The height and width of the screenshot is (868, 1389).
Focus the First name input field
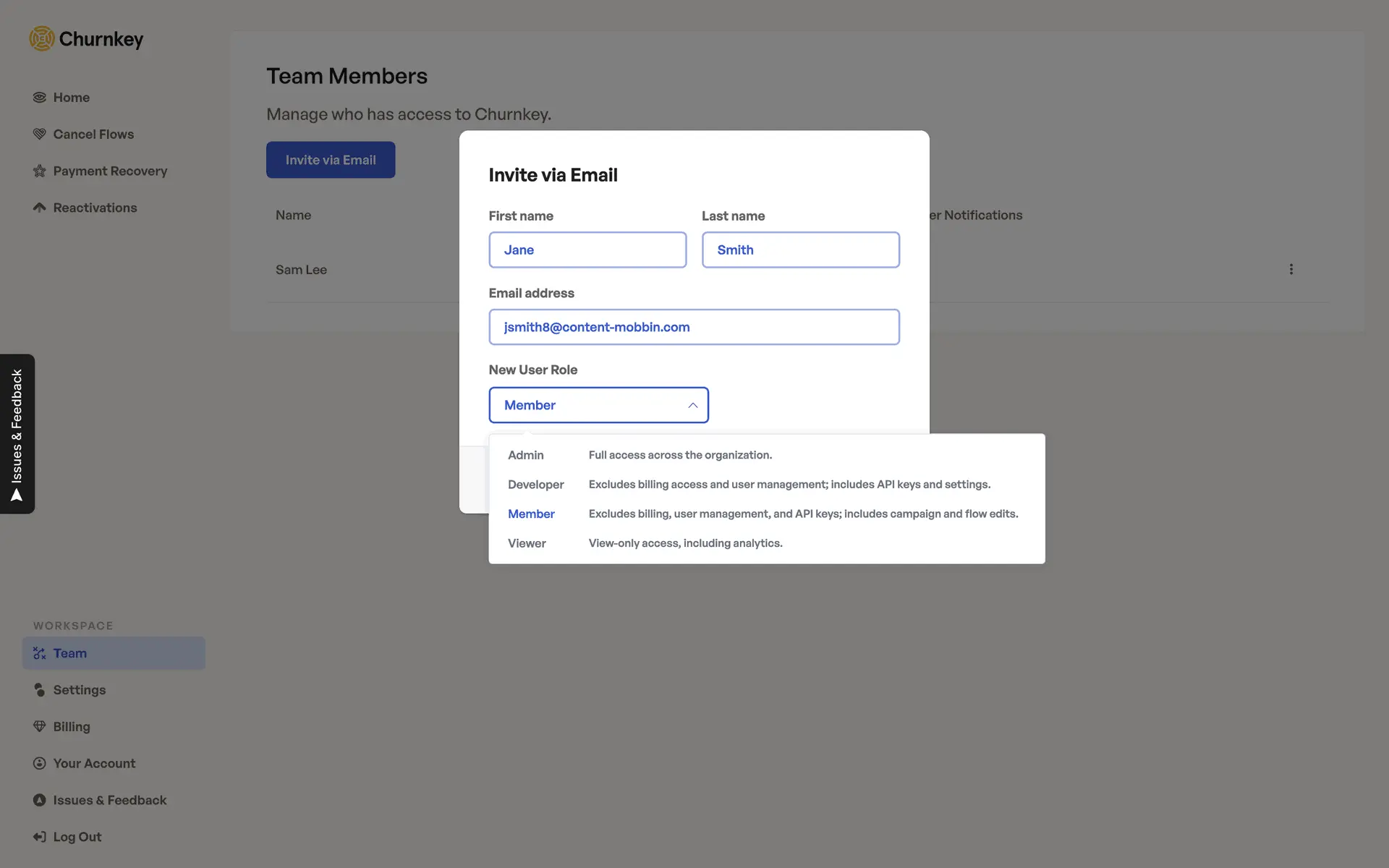point(587,250)
